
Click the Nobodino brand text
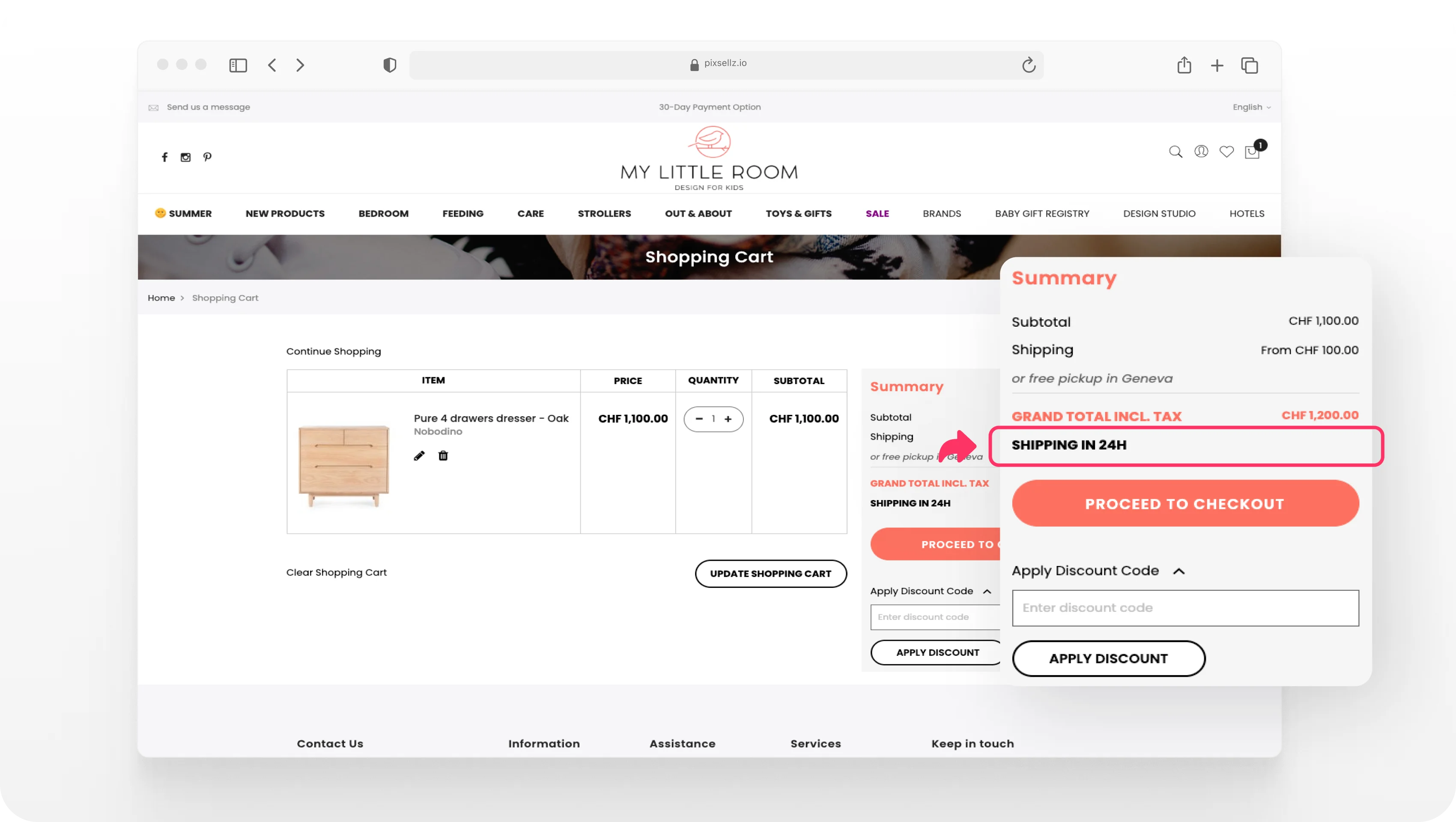coord(438,432)
